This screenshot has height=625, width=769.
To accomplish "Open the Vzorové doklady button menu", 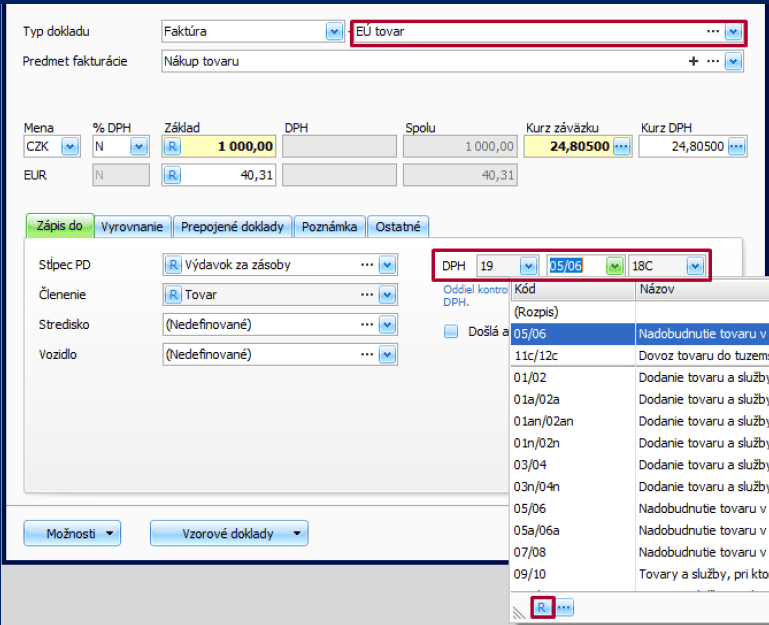I will [x=229, y=533].
